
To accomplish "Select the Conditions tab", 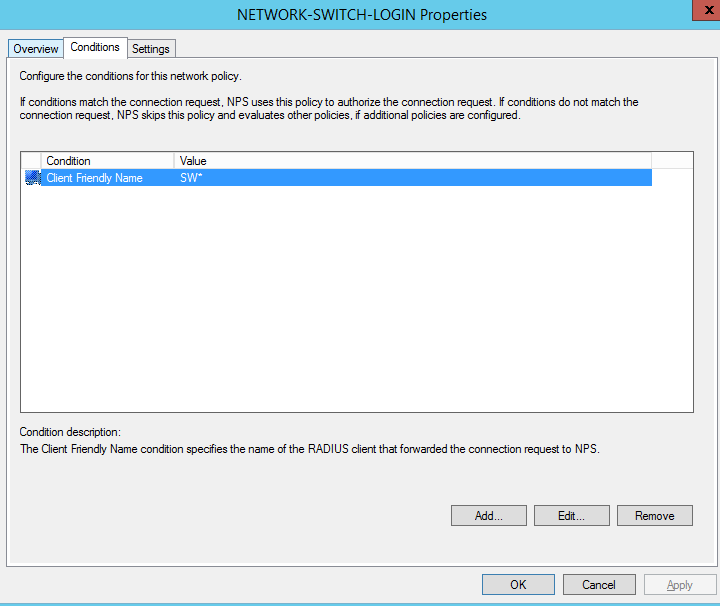I will coord(95,47).
